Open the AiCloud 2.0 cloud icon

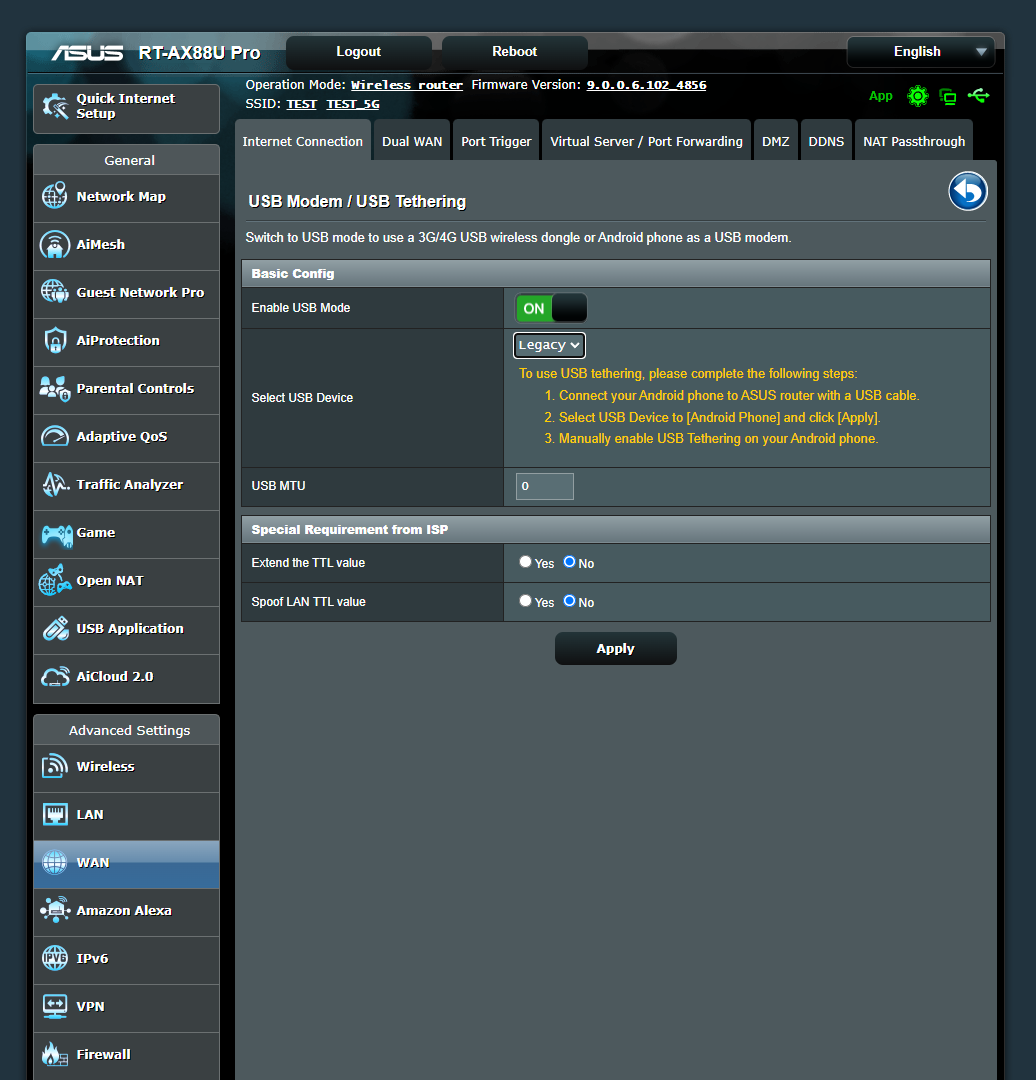point(55,676)
